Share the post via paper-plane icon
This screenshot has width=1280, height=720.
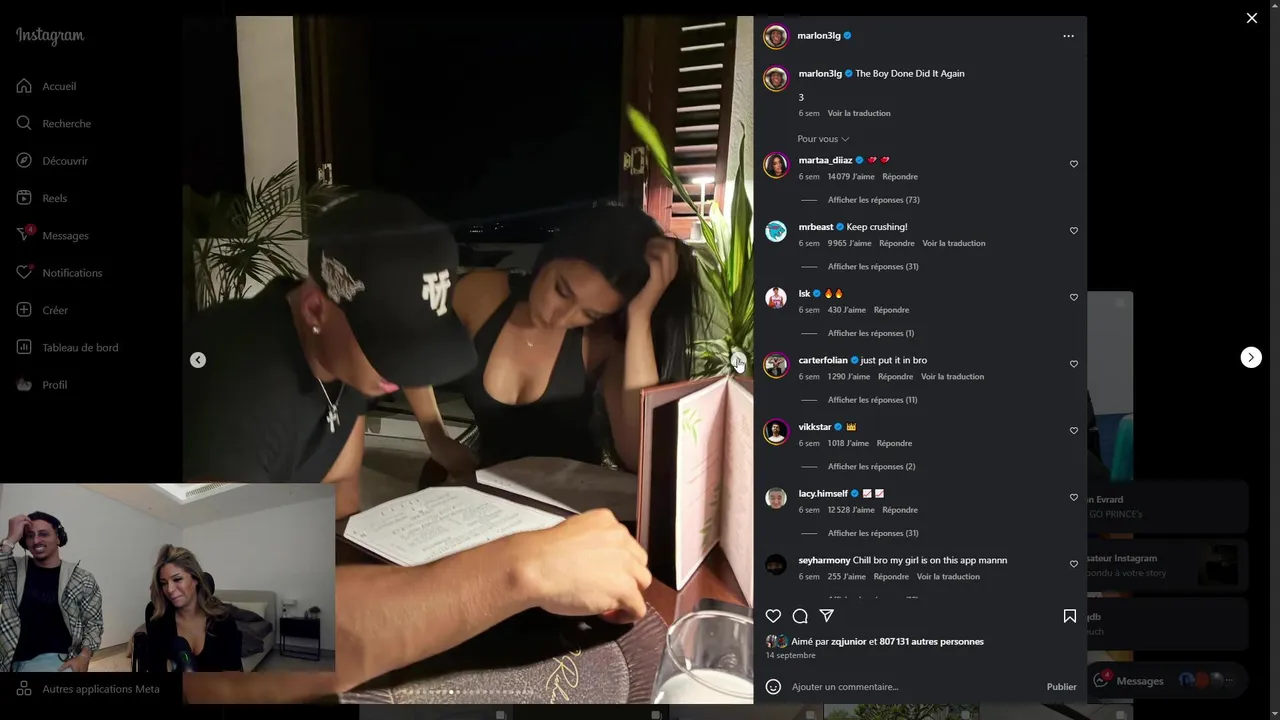827,616
